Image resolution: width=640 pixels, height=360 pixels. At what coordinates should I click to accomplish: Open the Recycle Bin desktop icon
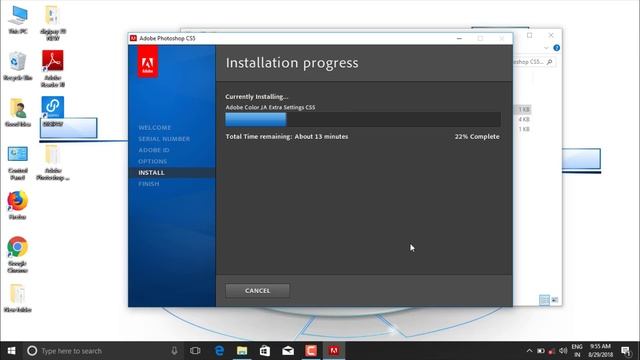(18, 66)
